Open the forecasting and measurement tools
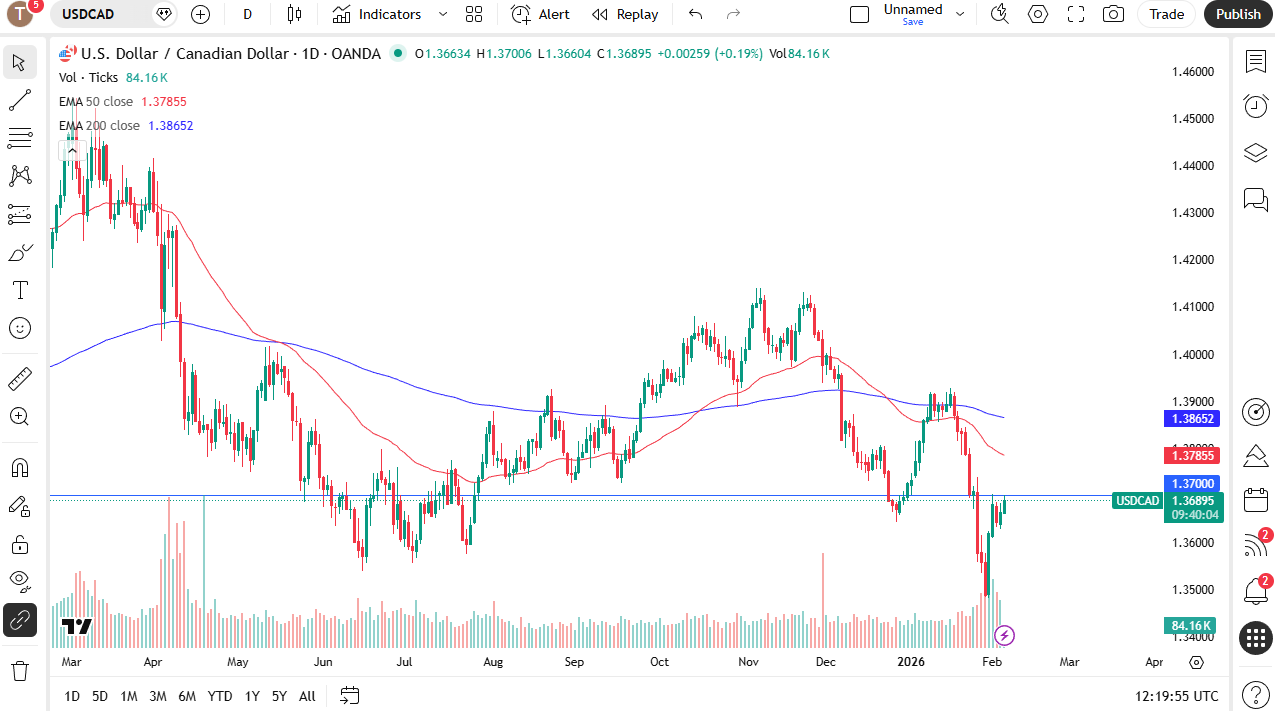 (19, 214)
